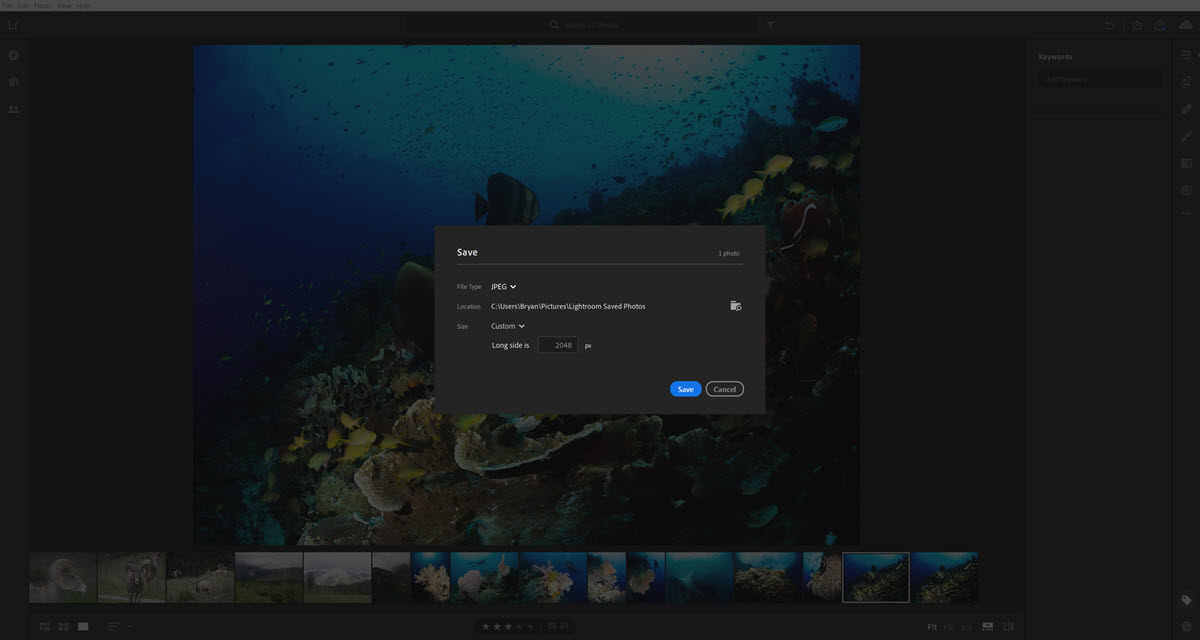Expand the File Type JPEG dropdown
The height and width of the screenshot is (640, 1200).
[503, 287]
